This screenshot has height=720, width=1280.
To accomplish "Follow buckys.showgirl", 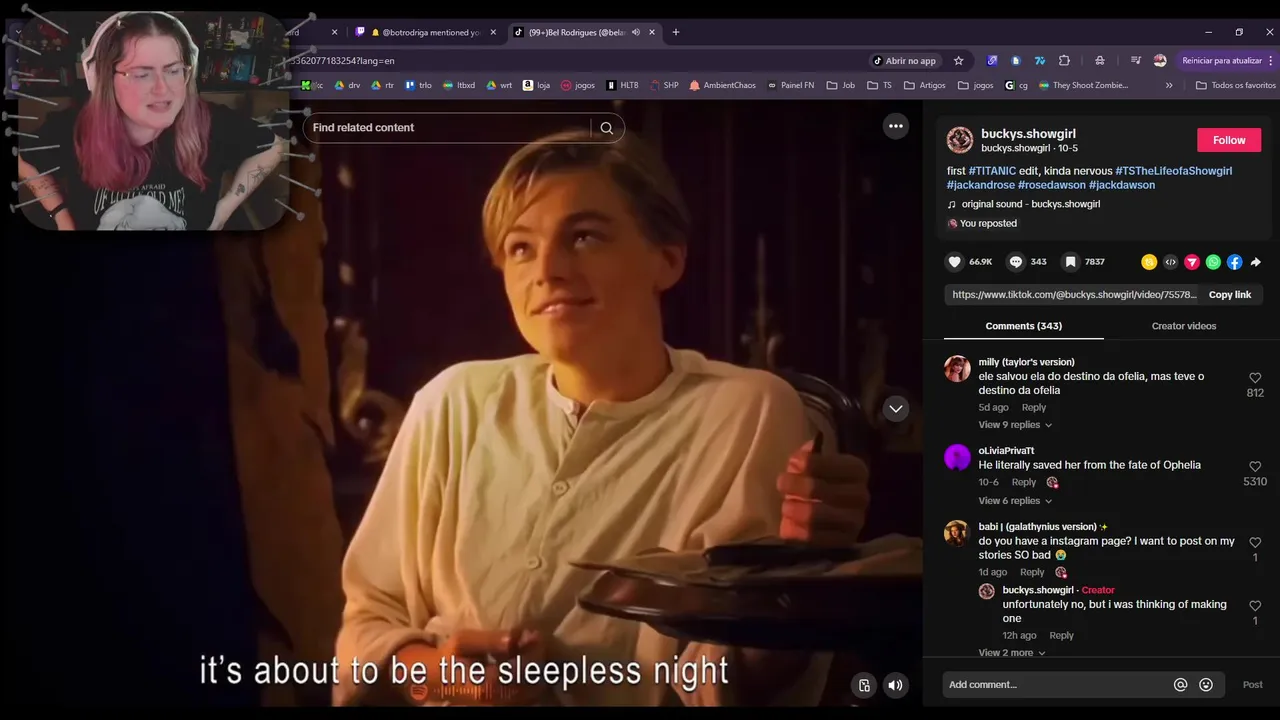I will [1229, 140].
